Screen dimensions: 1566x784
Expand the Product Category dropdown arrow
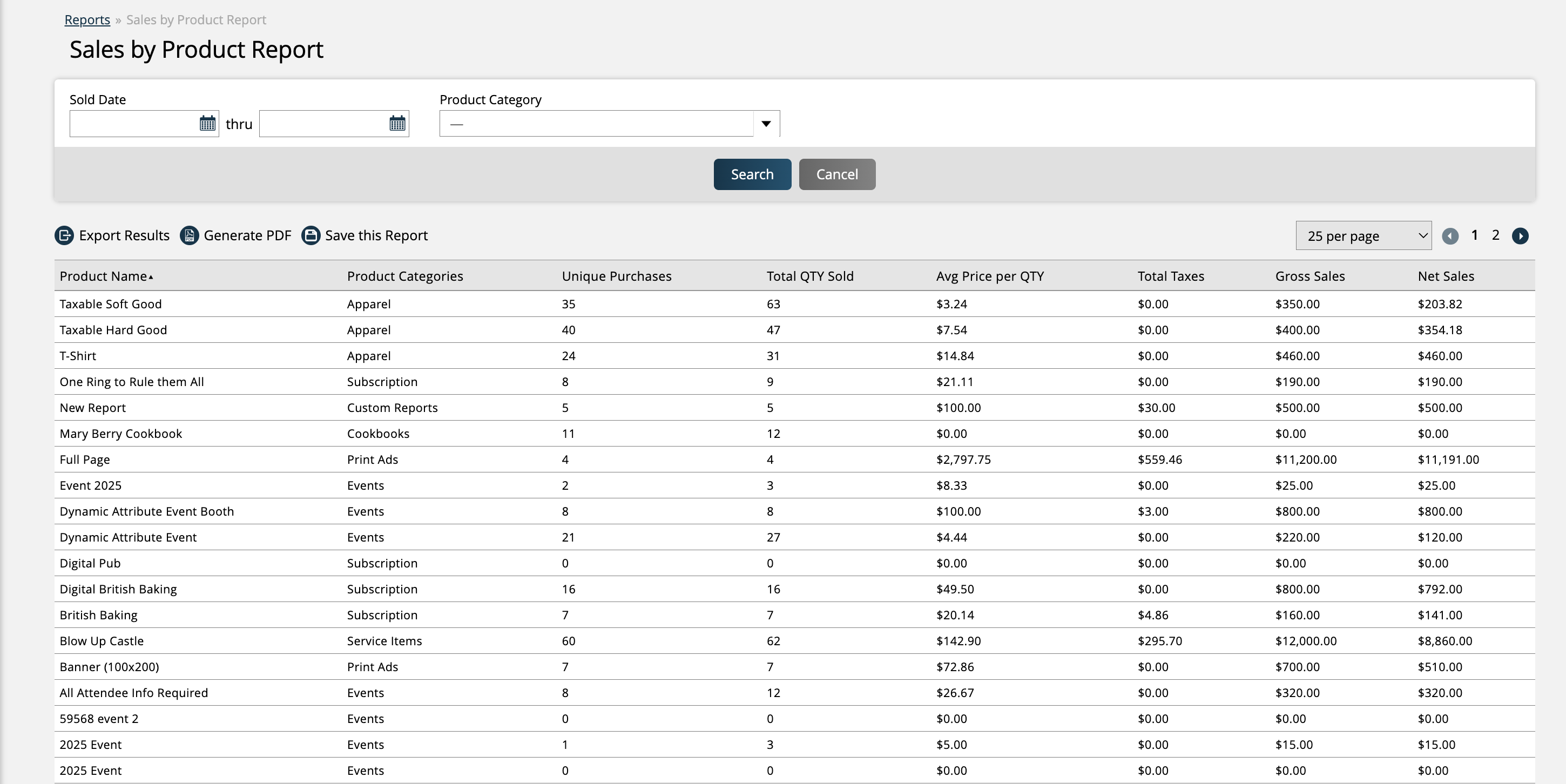766,123
